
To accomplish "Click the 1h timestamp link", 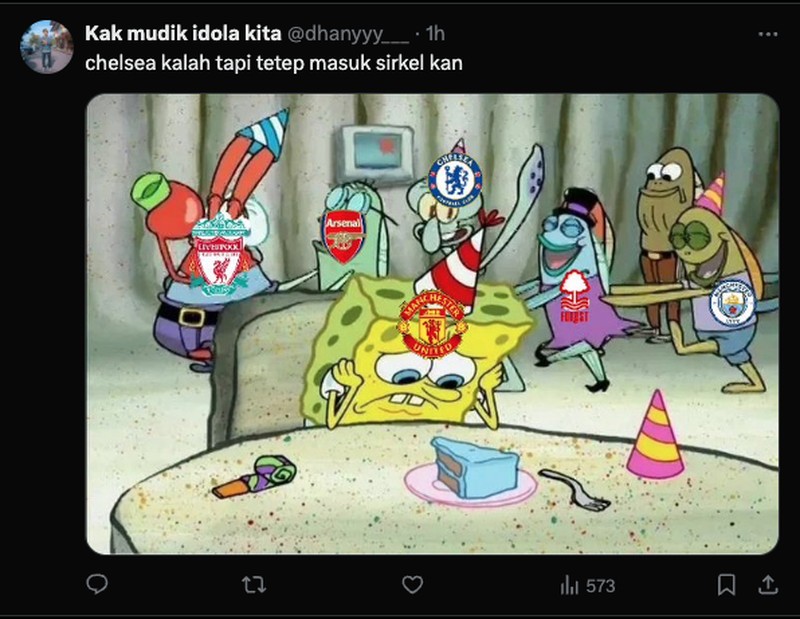I will [x=434, y=33].
